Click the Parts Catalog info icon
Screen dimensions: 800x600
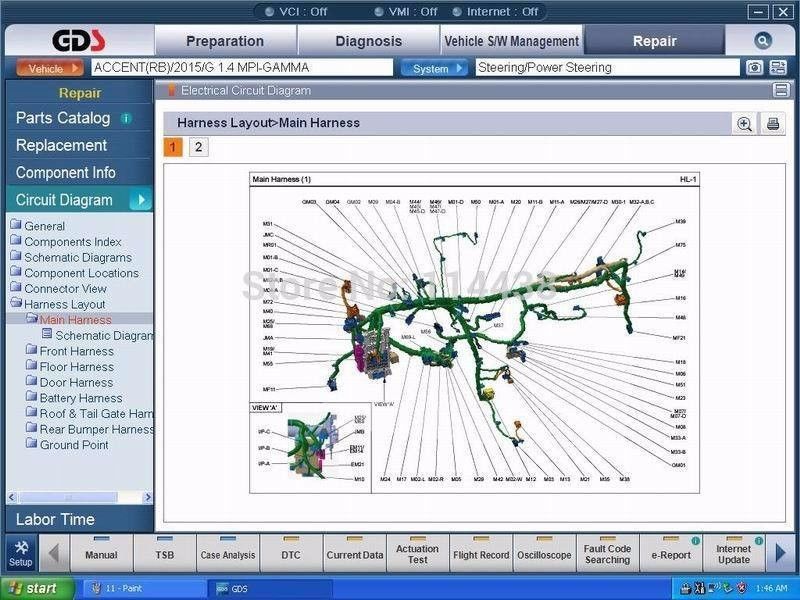click(x=126, y=118)
